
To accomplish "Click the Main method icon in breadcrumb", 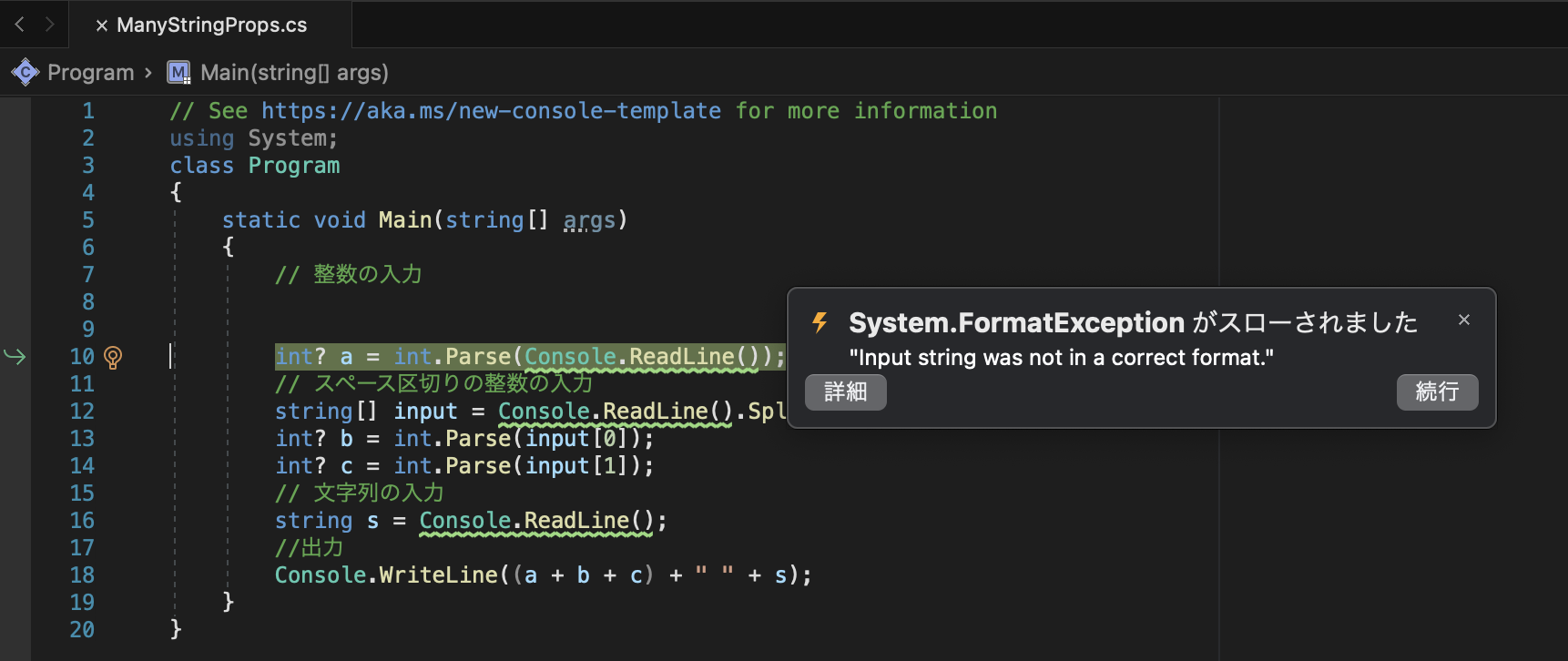I will (178, 72).
